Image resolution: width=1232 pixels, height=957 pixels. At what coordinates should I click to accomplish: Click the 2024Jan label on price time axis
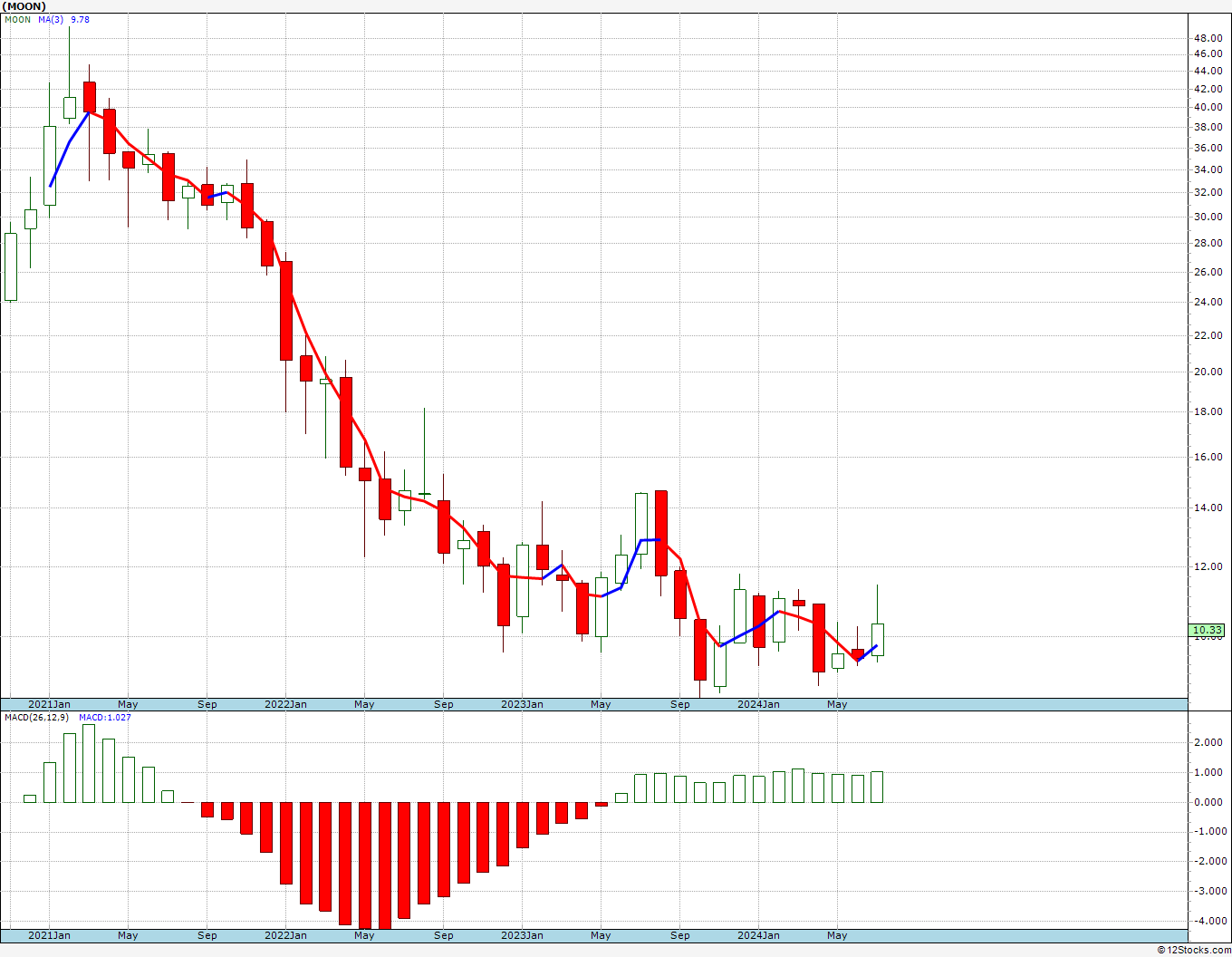[758, 704]
